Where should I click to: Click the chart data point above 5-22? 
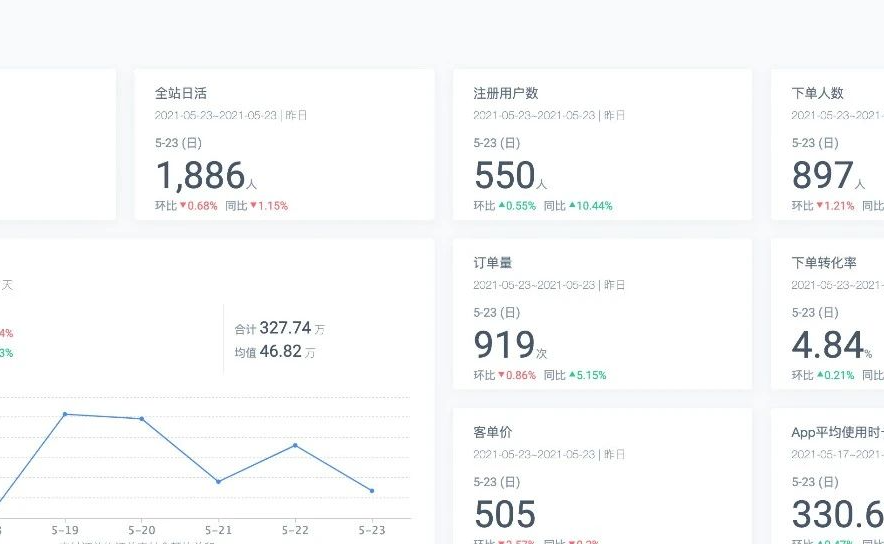tap(295, 445)
